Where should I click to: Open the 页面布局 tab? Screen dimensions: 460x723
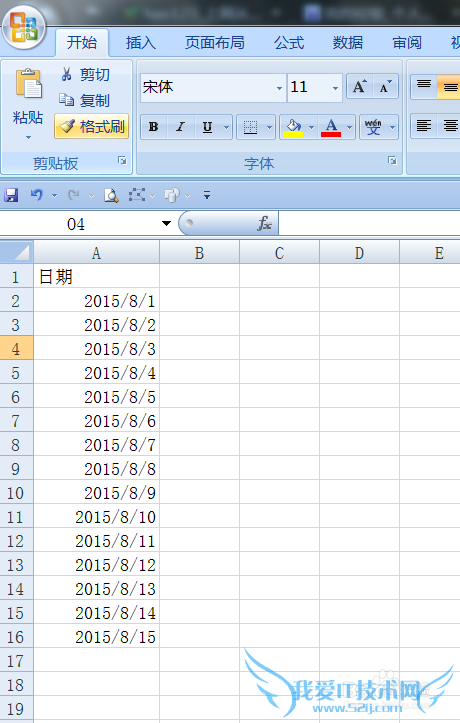coord(214,43)
